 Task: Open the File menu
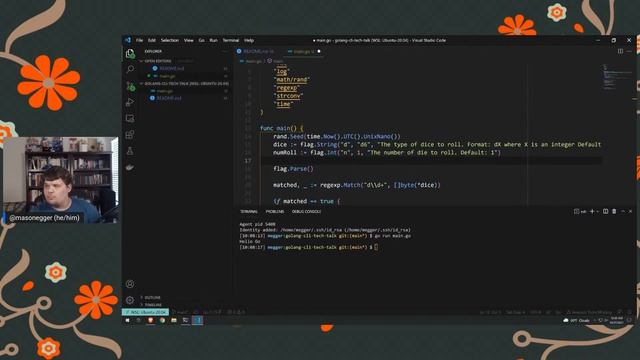coord(140,40)
